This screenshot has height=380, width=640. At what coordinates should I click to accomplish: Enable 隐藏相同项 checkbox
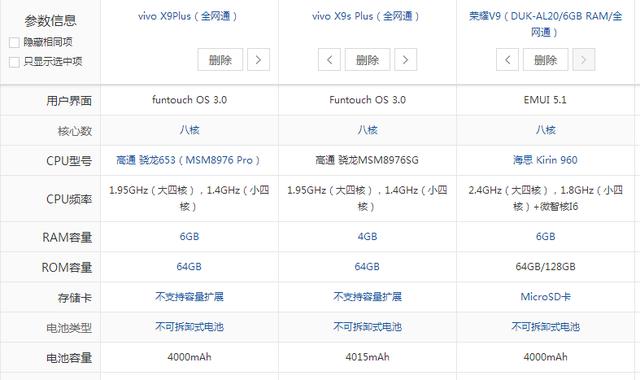point(14,42)
